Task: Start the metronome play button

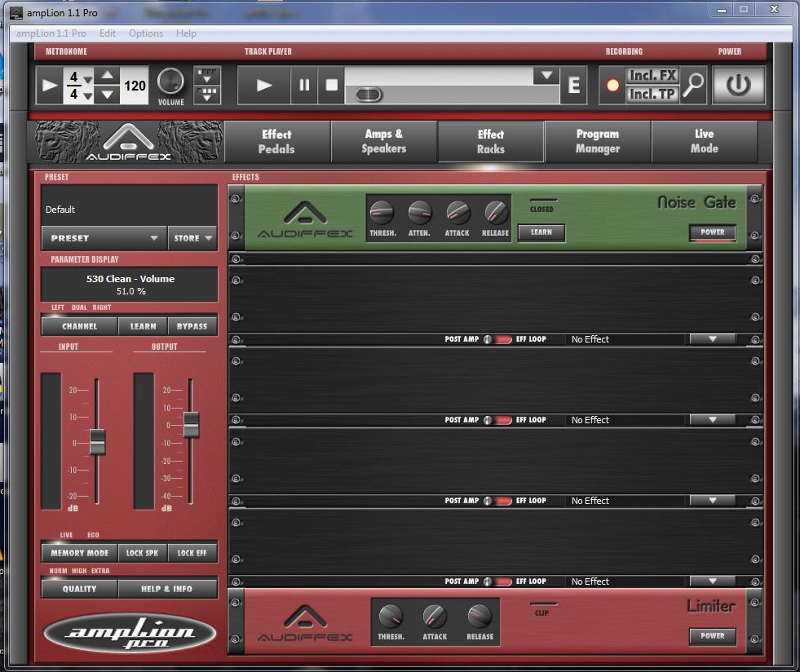Action: (x=49, y=85)
